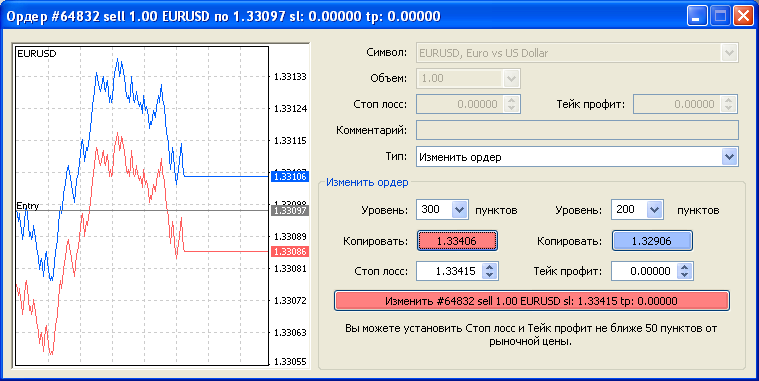This screenshot has width=759, height=381.
Task: Decrease active Тейк профит 0.00000 using down arrow
Action: (684, 275)
